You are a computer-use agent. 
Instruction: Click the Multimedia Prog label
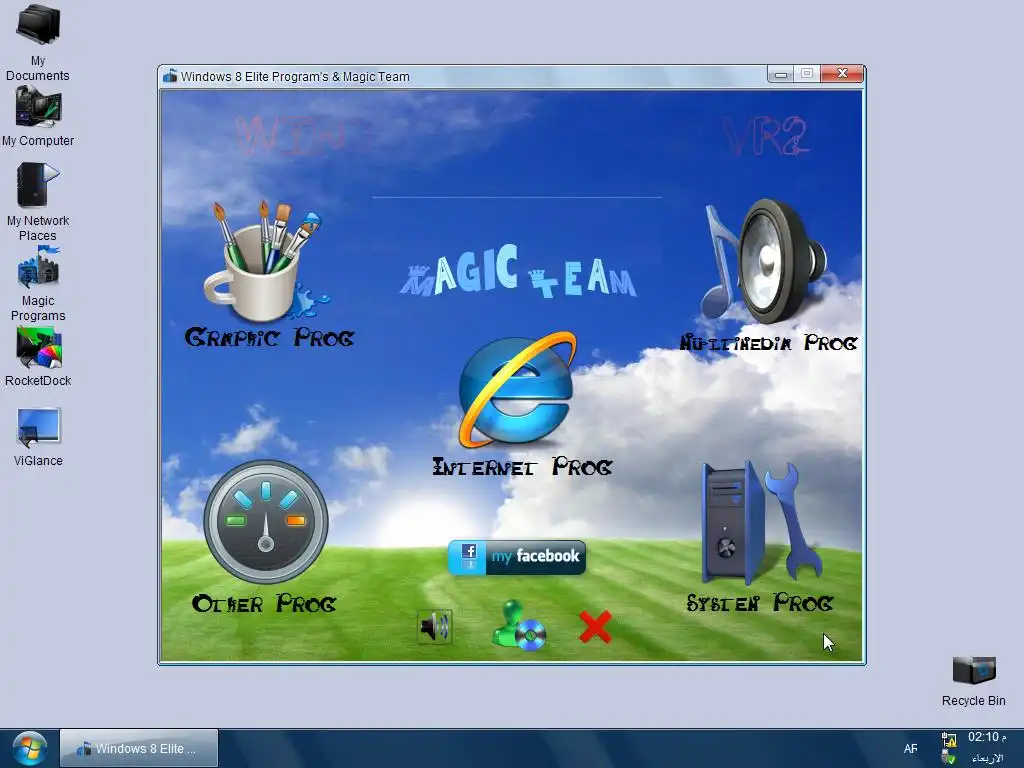(768, 342)
